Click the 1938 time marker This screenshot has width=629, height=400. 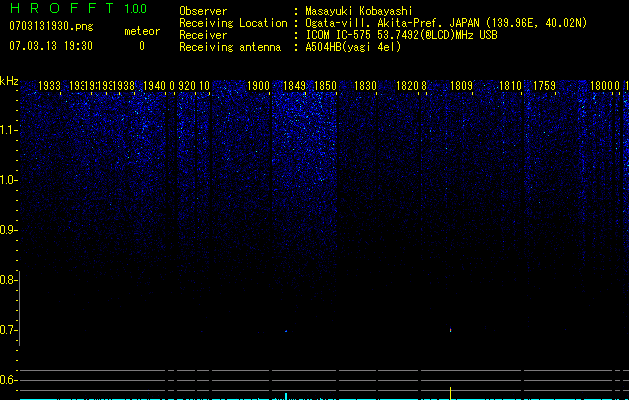click(x=124, y=86)
